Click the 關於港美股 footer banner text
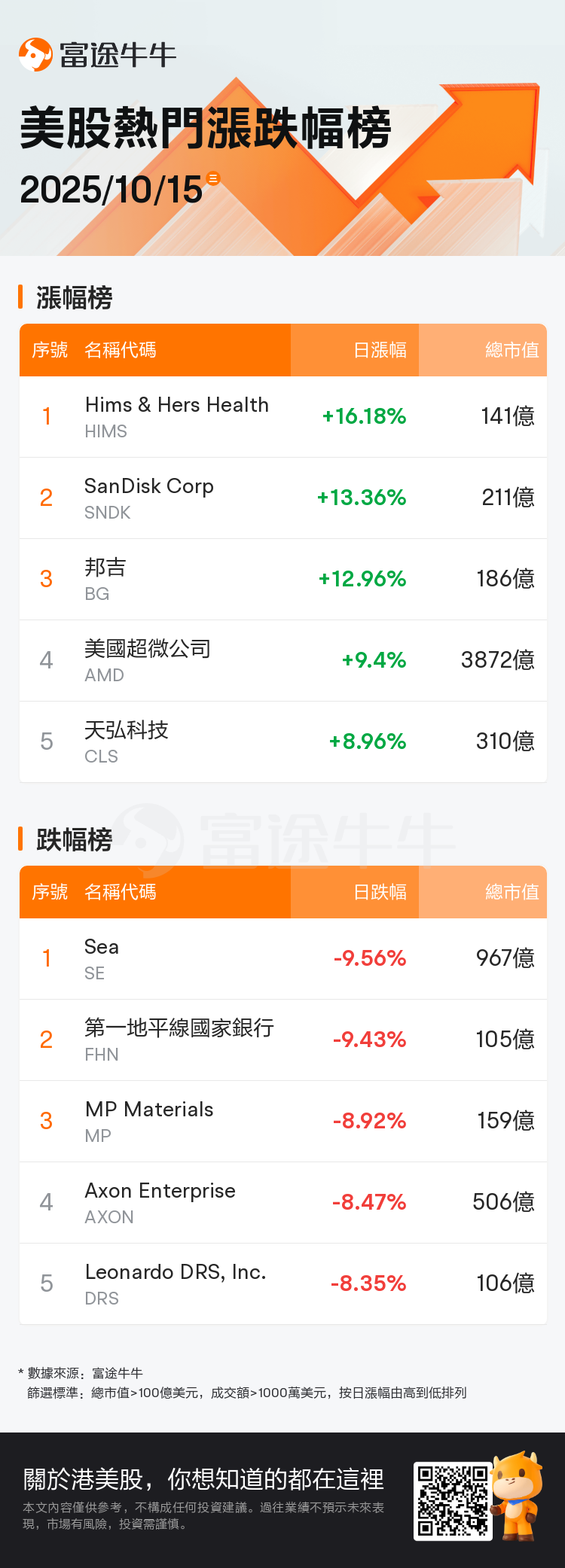The height and width of the screenshot is (1568, 565). (x=203, y=1479)
